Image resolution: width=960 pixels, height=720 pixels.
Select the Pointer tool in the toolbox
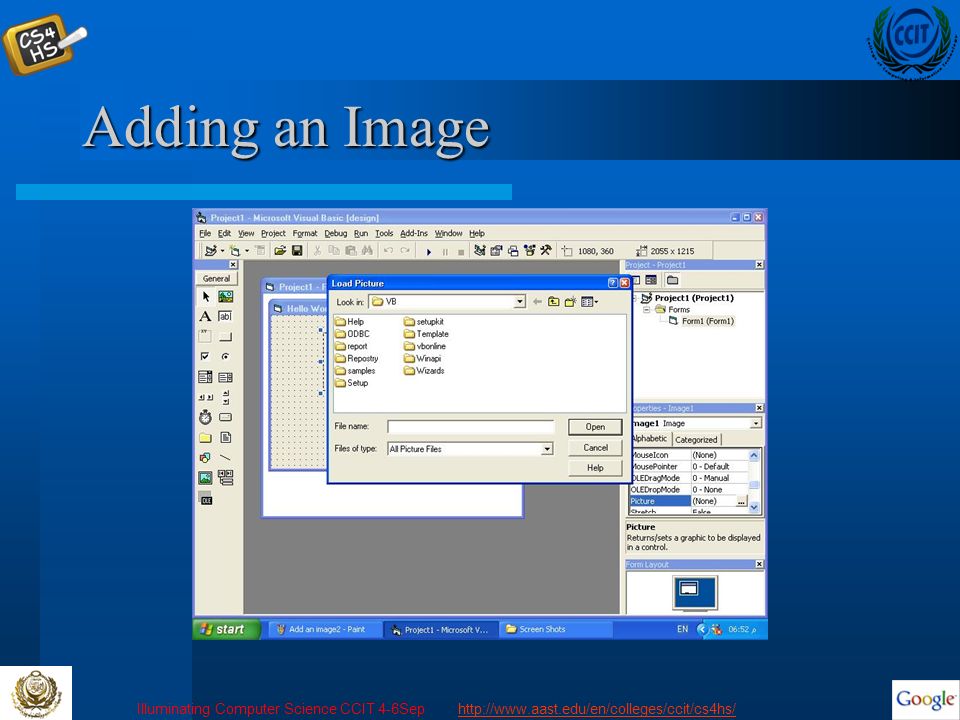pos(206,297)
